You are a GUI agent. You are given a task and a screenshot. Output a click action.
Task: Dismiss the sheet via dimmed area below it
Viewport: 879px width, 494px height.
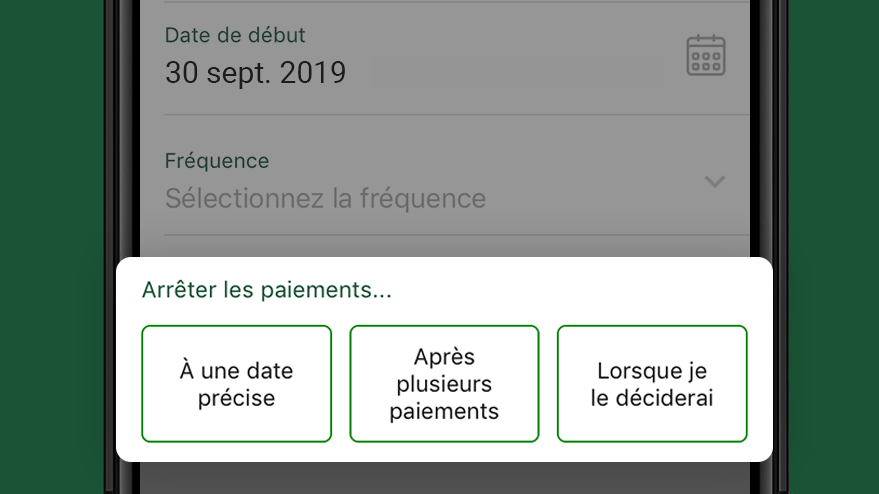point(445,478)
